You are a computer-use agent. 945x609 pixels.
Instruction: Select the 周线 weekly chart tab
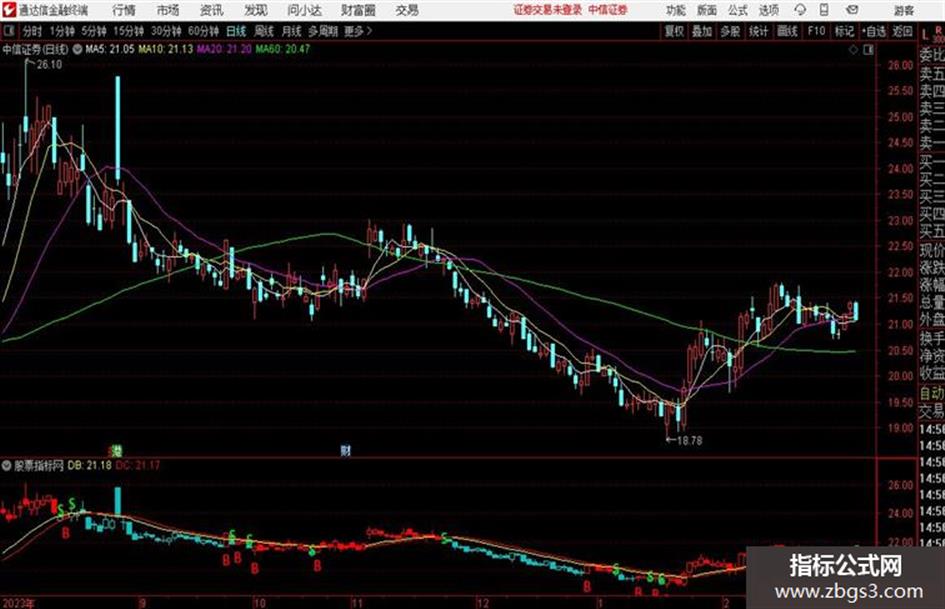pyautogui.click(x=264, y=31)
